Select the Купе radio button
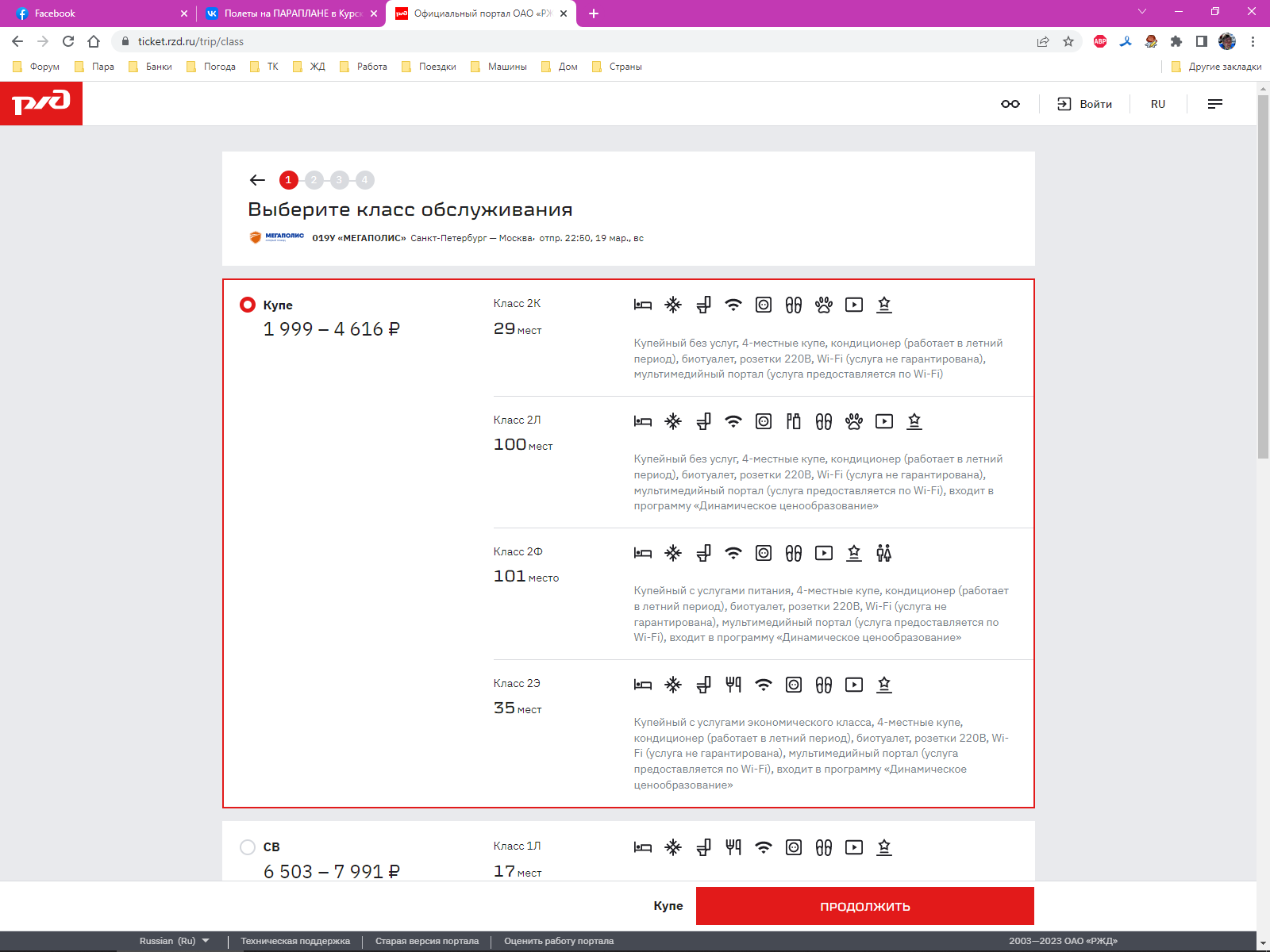Viewport: 1270px width, 952px height. [x=248, y=305]
